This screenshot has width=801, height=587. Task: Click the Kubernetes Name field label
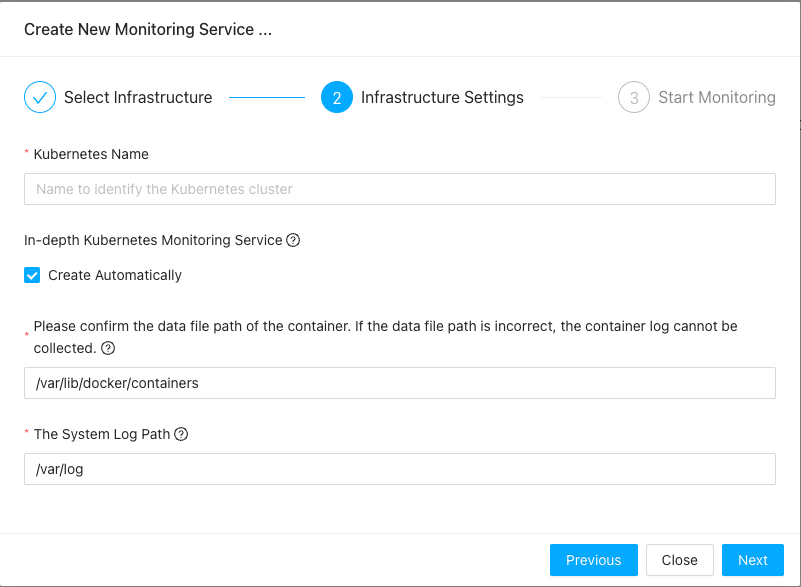coord(91,154)
